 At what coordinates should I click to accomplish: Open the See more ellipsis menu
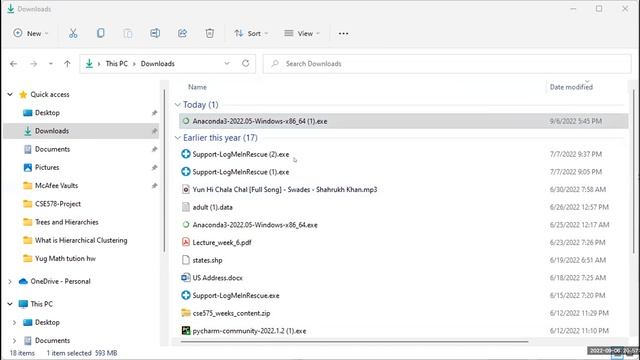[343, 33]
